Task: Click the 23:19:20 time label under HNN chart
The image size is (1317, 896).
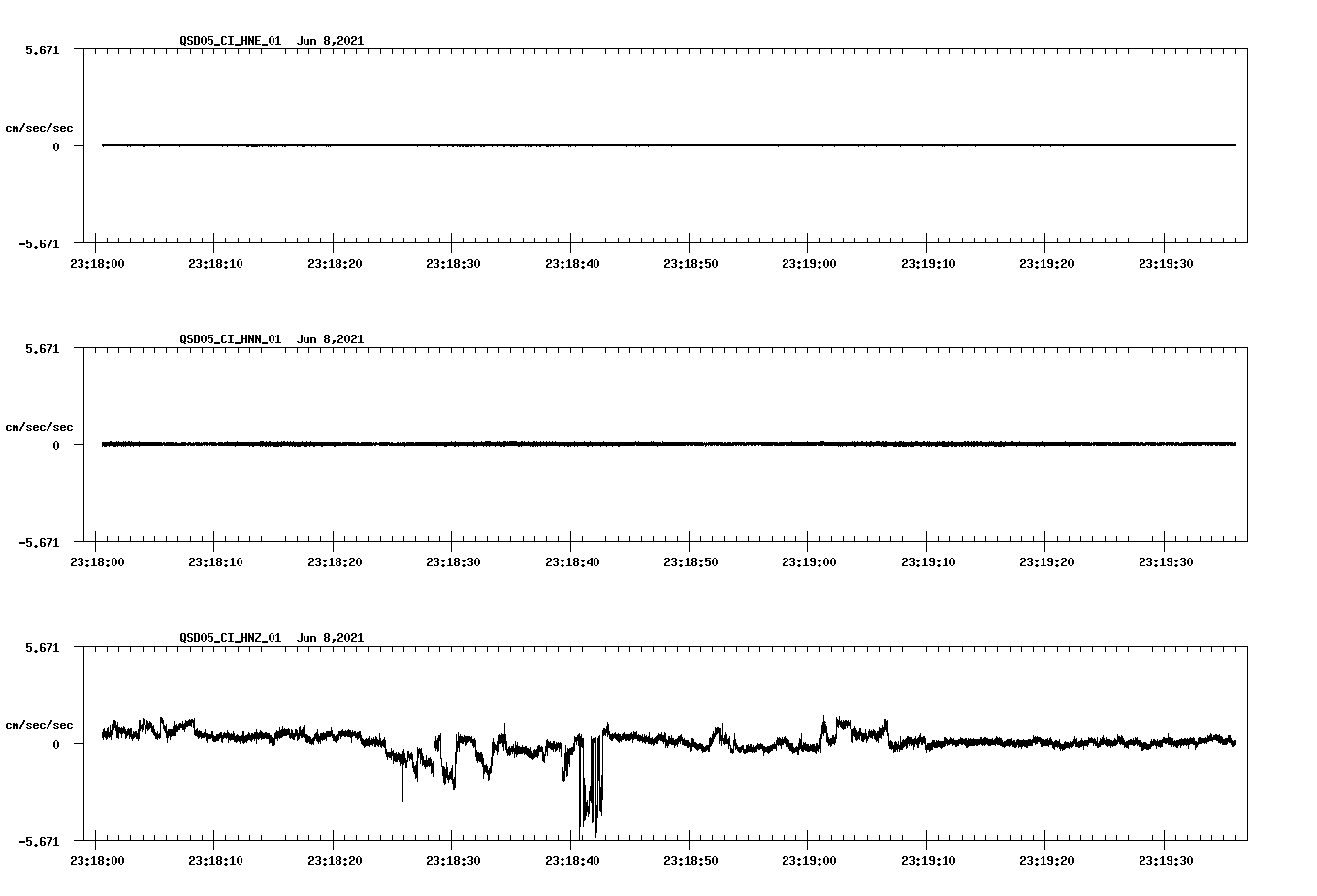Action: coord(1046,561)
